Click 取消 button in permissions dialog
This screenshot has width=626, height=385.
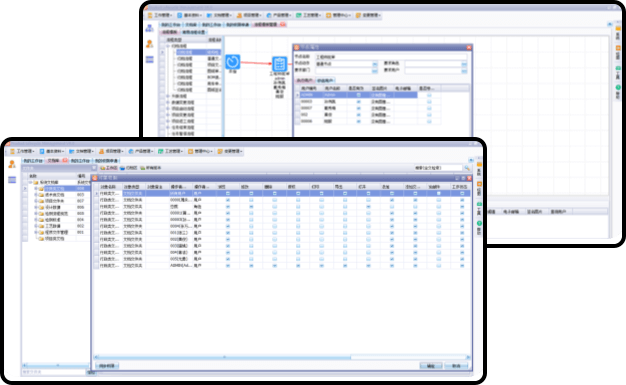(456, 366)
